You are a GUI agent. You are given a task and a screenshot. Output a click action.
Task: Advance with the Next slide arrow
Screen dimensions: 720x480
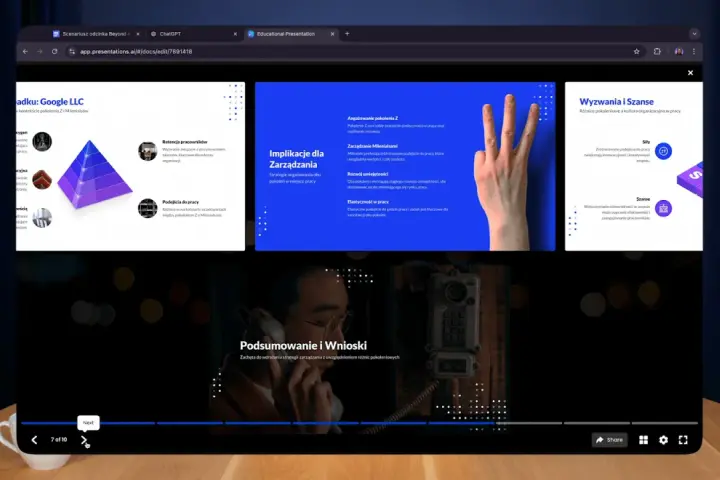pyautogui.click(x=84, y=440)
